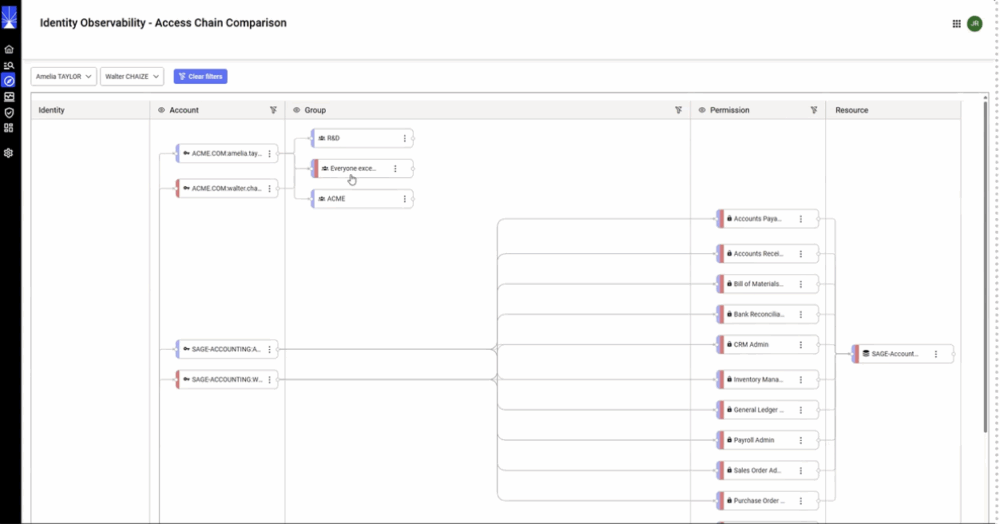1000x524 pixels.
Task: Open the filter icon on Group column
Action: (x=679, y=110)
